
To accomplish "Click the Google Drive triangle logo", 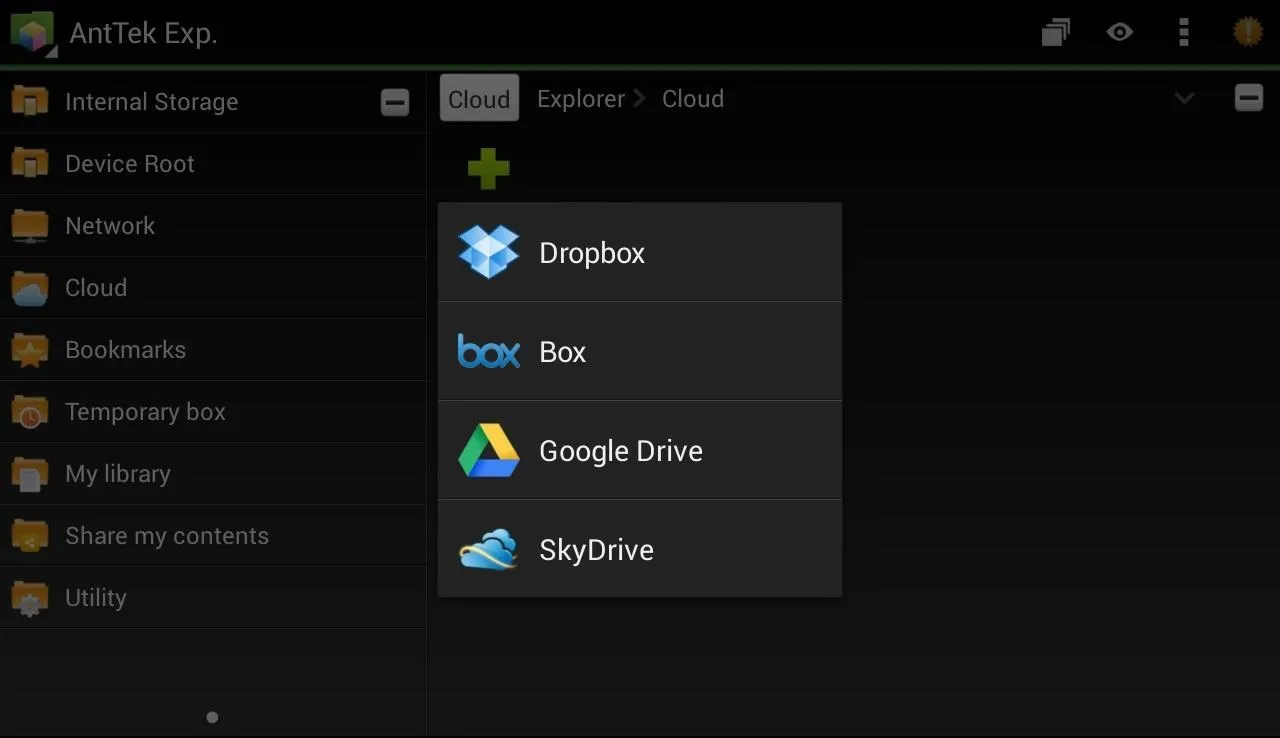I will [x=489, y=450].
